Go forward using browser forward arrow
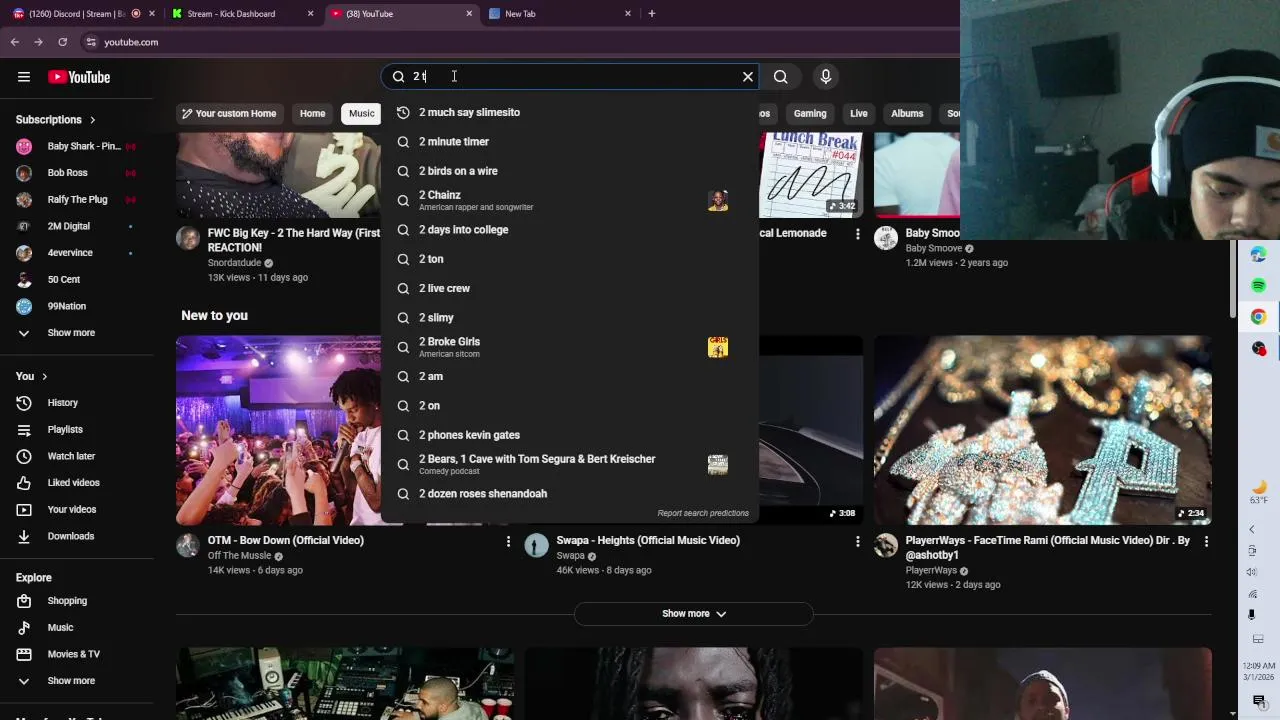The height and width of the screenshot is (720, 1280). [38, 42]
